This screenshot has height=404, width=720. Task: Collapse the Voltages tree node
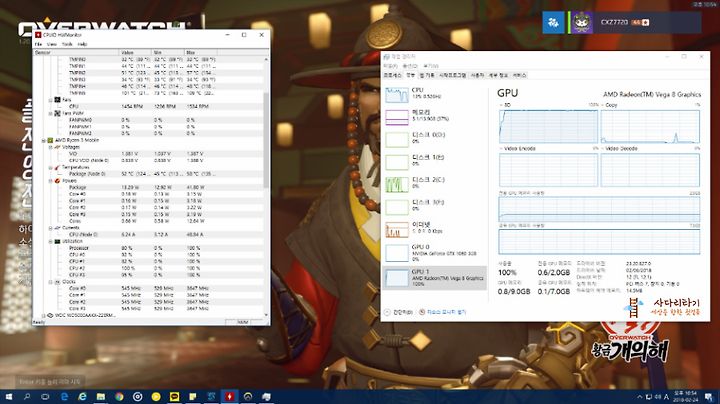(51, 147)
